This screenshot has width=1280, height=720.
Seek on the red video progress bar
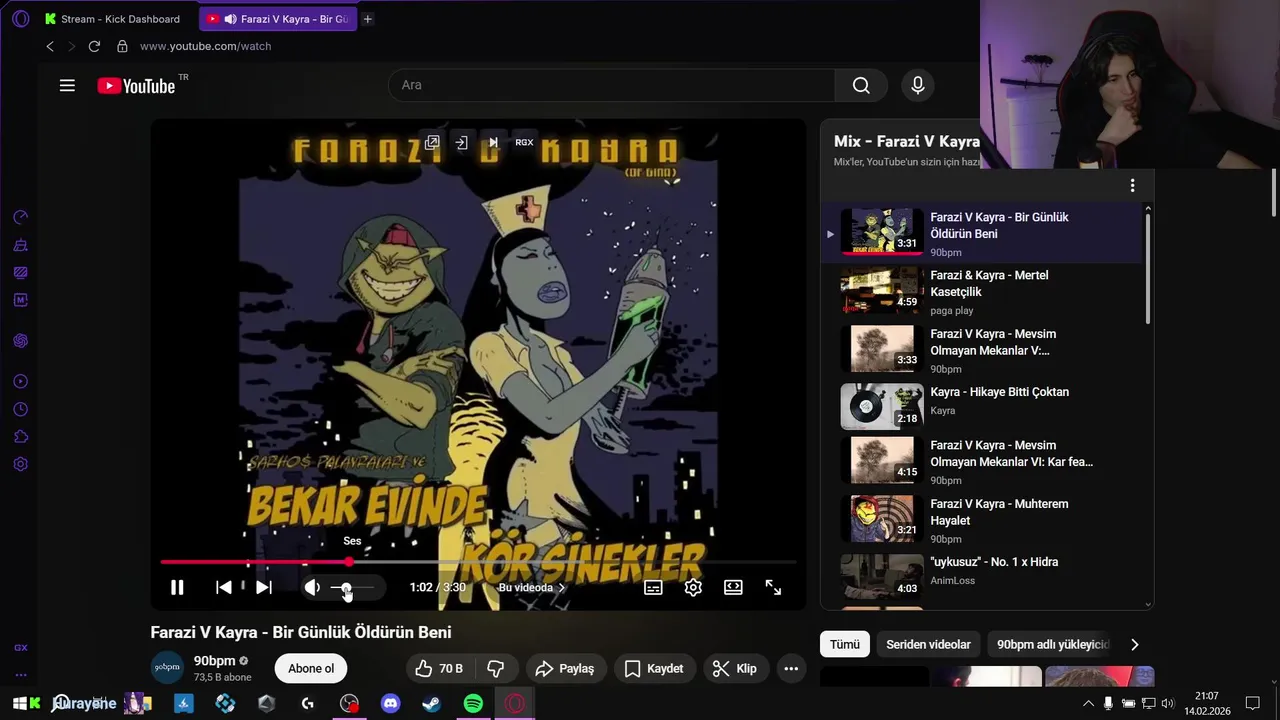pos(478,562)
